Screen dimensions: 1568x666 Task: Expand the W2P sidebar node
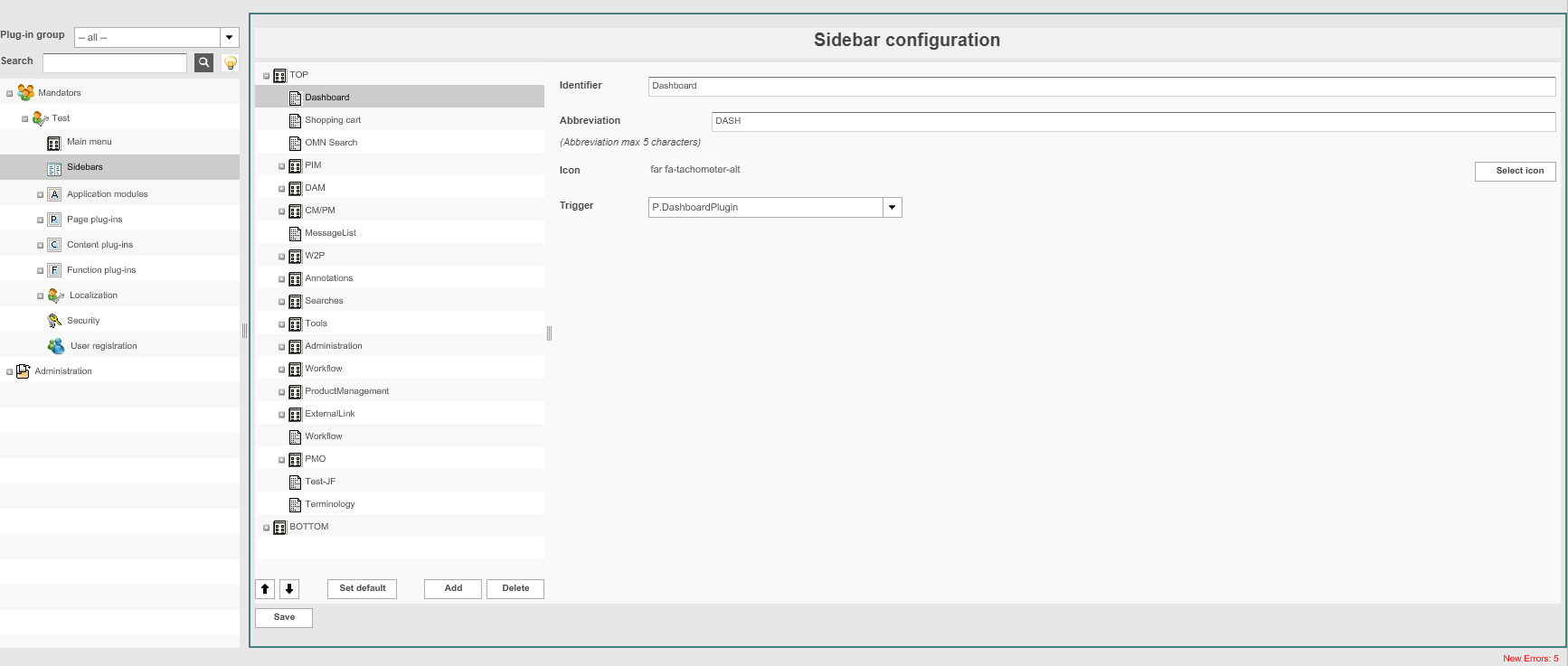[x=282, y=258]
